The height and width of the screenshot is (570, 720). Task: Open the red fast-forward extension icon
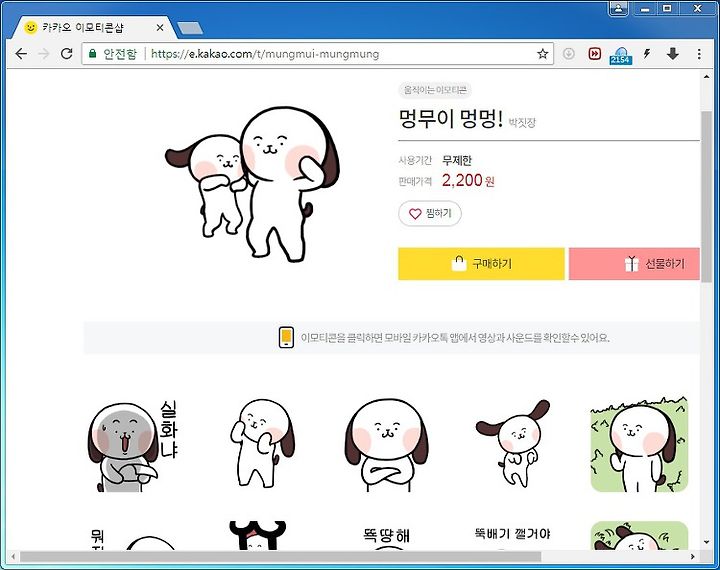coord(595,54)
